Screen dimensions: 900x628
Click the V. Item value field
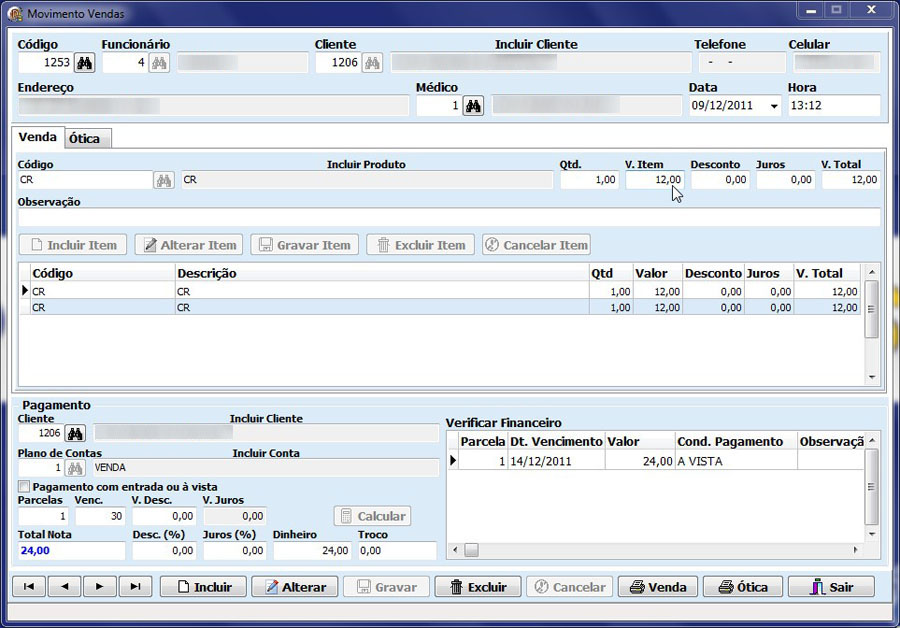click(x=654, y=180)
